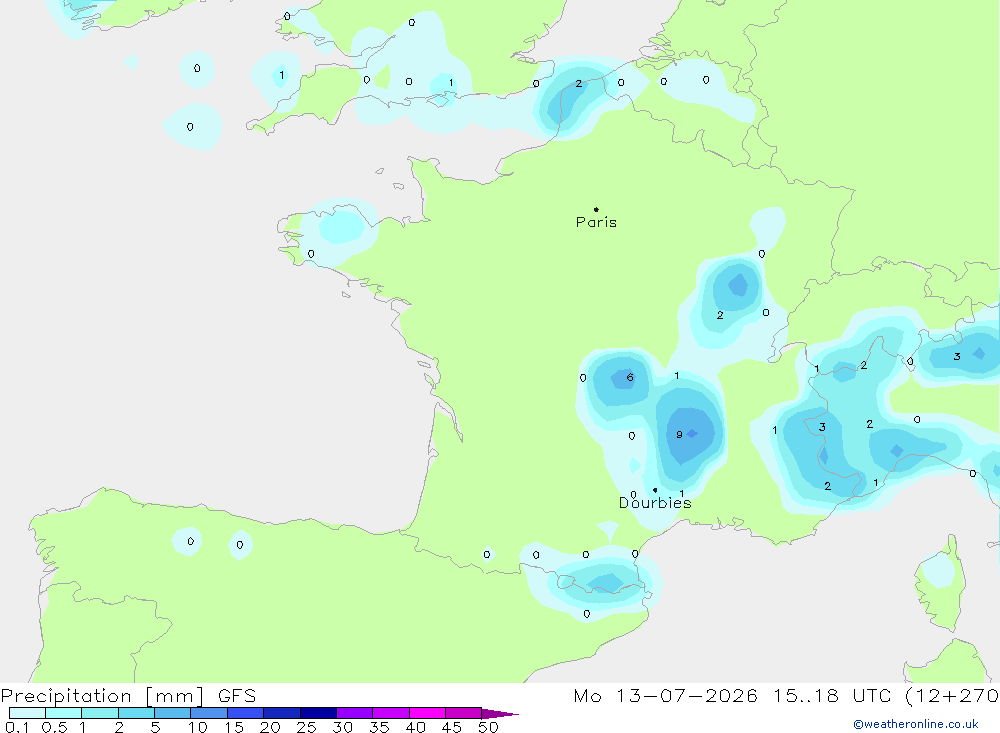Click the 2–5 mm legend swatch

click(x=136, y=713)
